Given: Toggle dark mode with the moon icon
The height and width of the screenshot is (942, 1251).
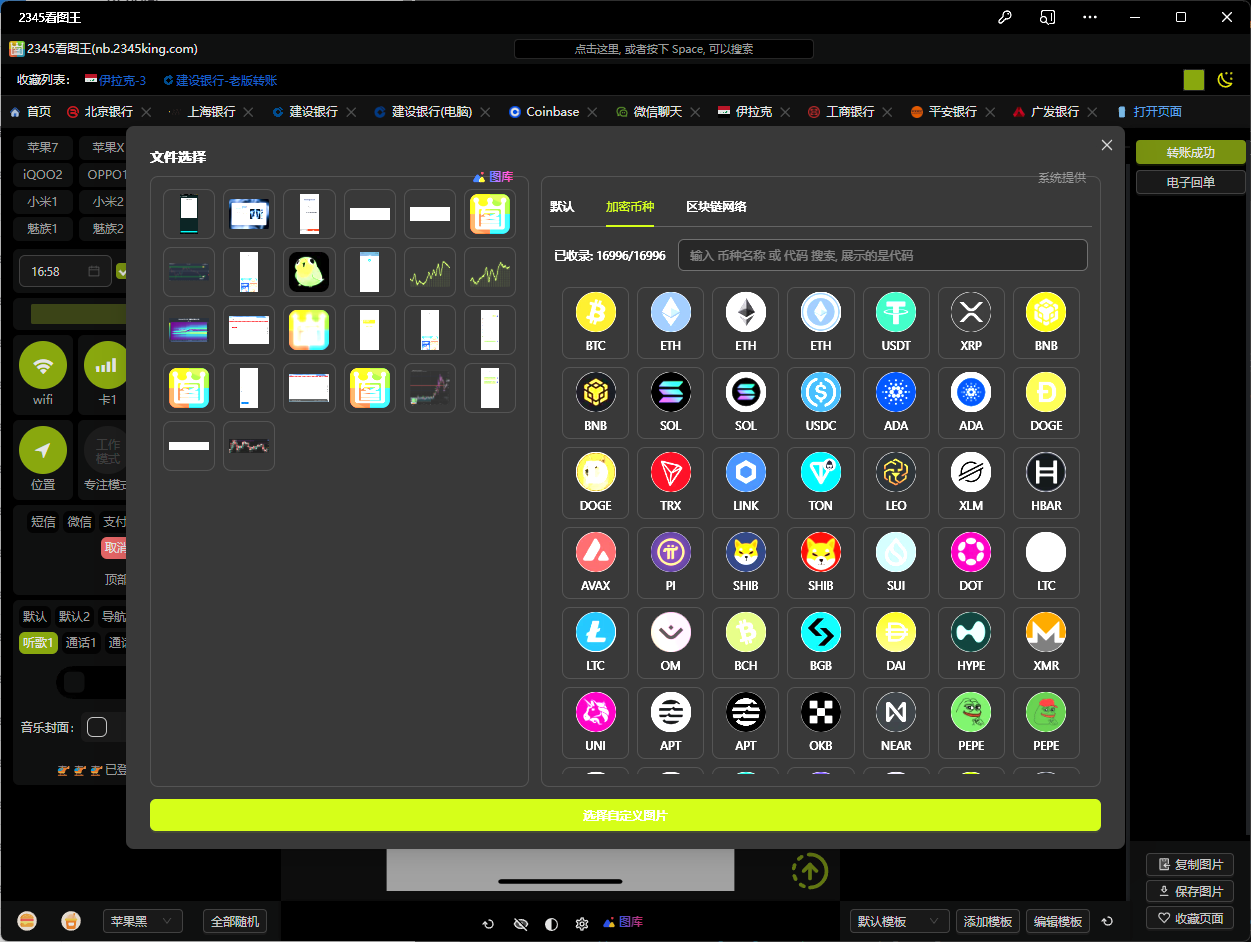Looking at the screenshot, I should 1224,80.
